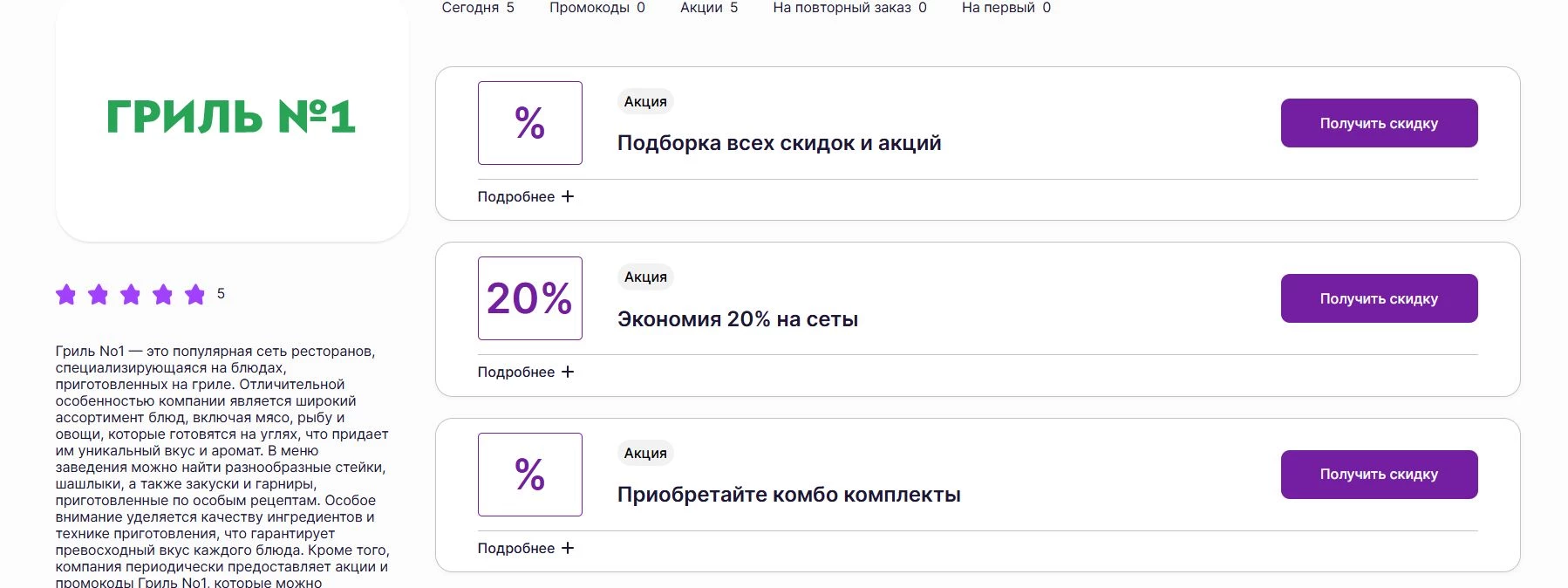Click Получить скидку on the combo promo
This screenshot has height=588, width=1568.
(1378, 474)
